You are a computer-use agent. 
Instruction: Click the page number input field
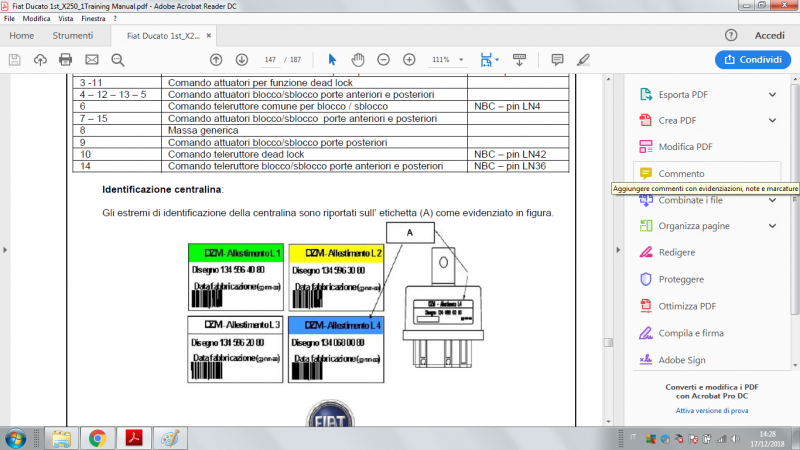pos(268,60)
